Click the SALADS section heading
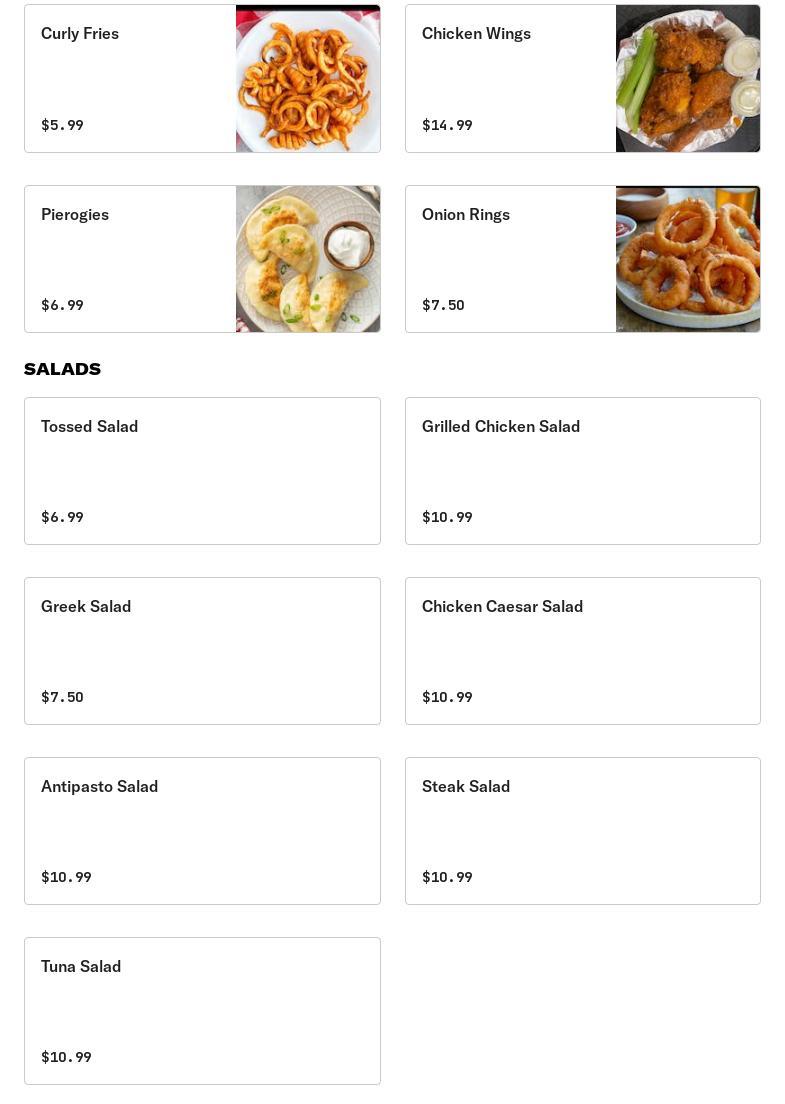Viewport: 785px width, 1104px height. point(63,369)
